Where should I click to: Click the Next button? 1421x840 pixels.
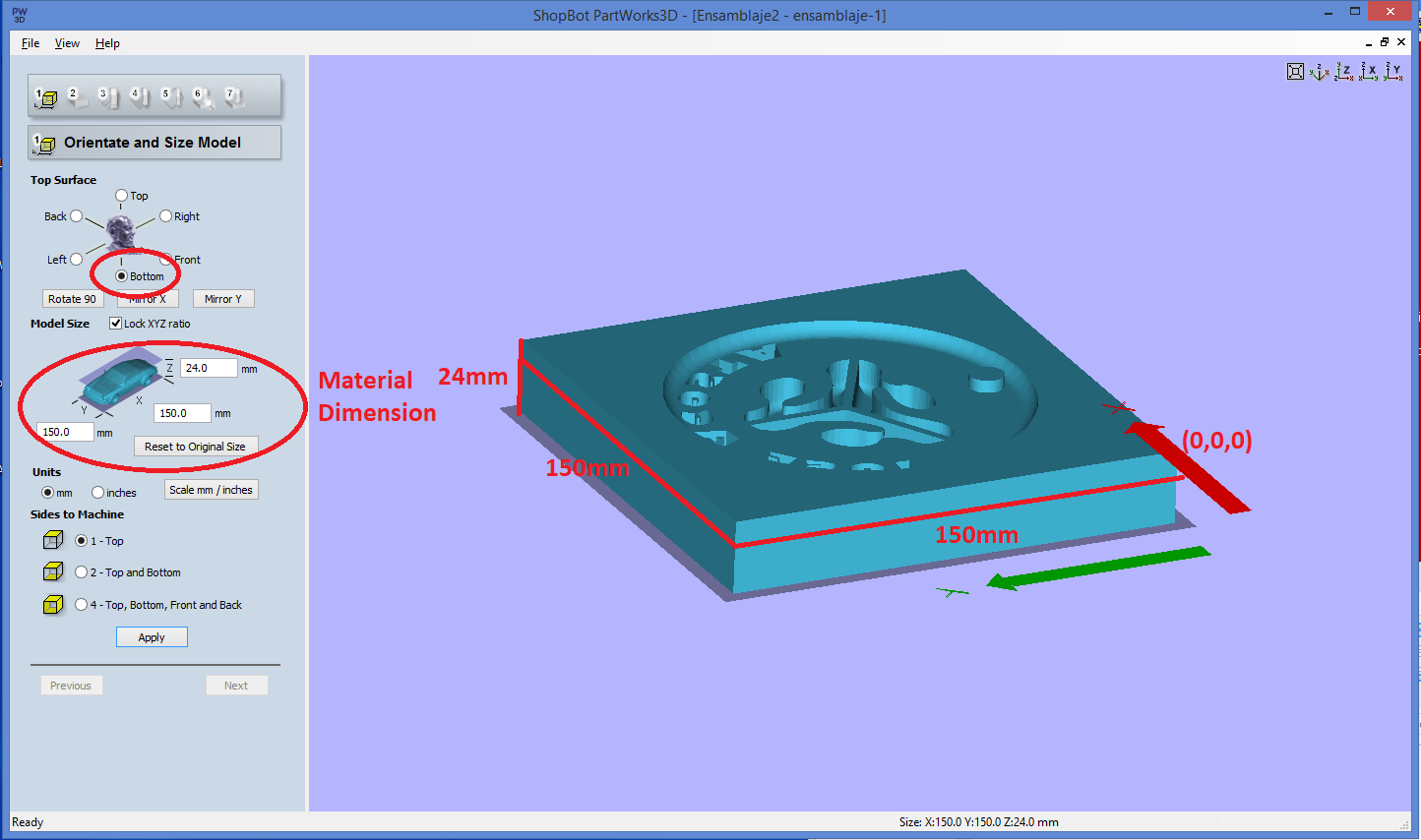[236, 686]
